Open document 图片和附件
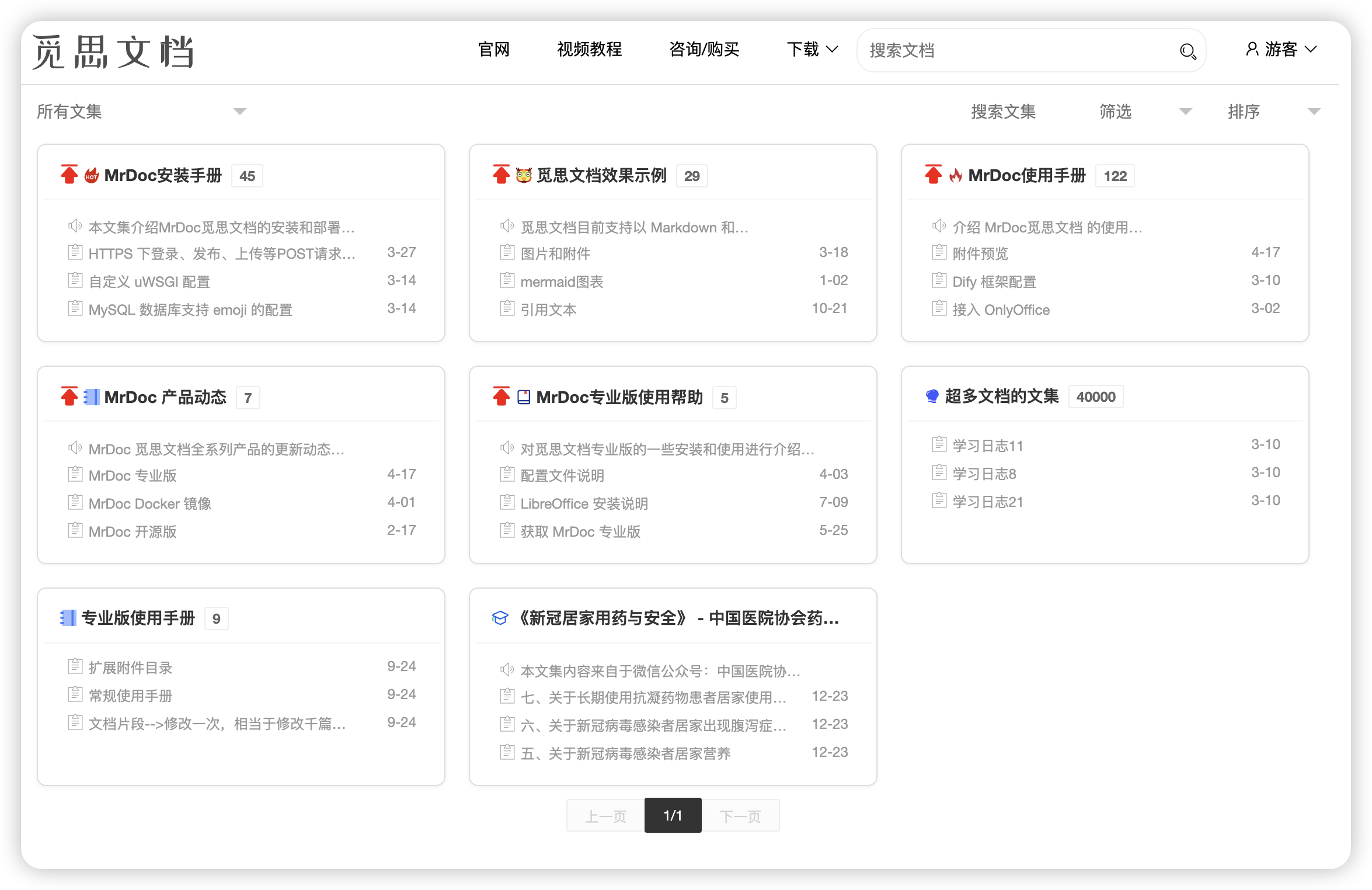 pyautogui.click(x=555, y=253)
